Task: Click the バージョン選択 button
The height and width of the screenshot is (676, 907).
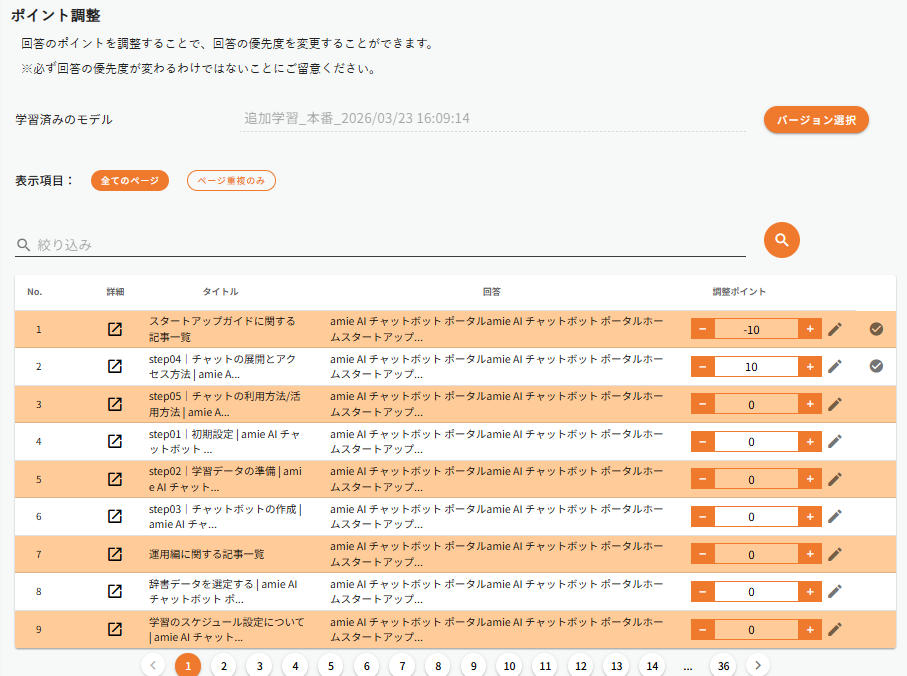Action: click(x=816, y=120)
